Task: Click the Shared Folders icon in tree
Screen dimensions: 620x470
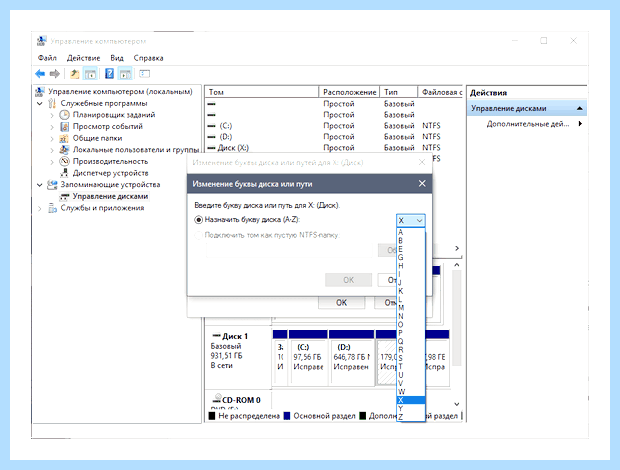Action: coord(64,138)
